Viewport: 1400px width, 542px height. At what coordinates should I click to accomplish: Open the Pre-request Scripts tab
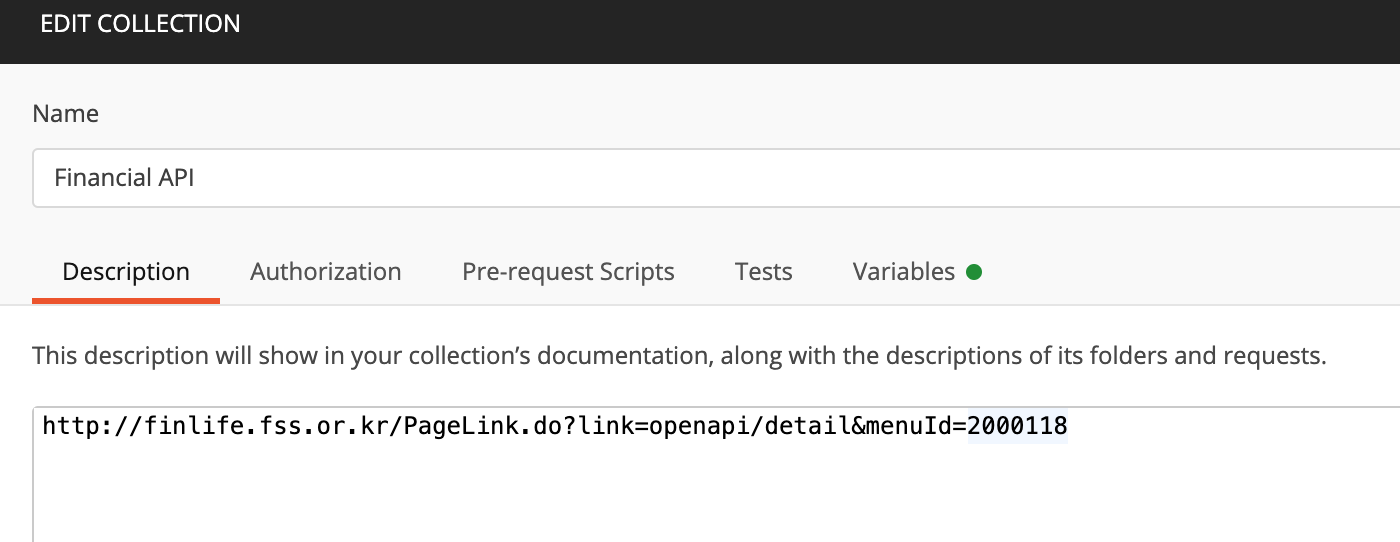568,272
